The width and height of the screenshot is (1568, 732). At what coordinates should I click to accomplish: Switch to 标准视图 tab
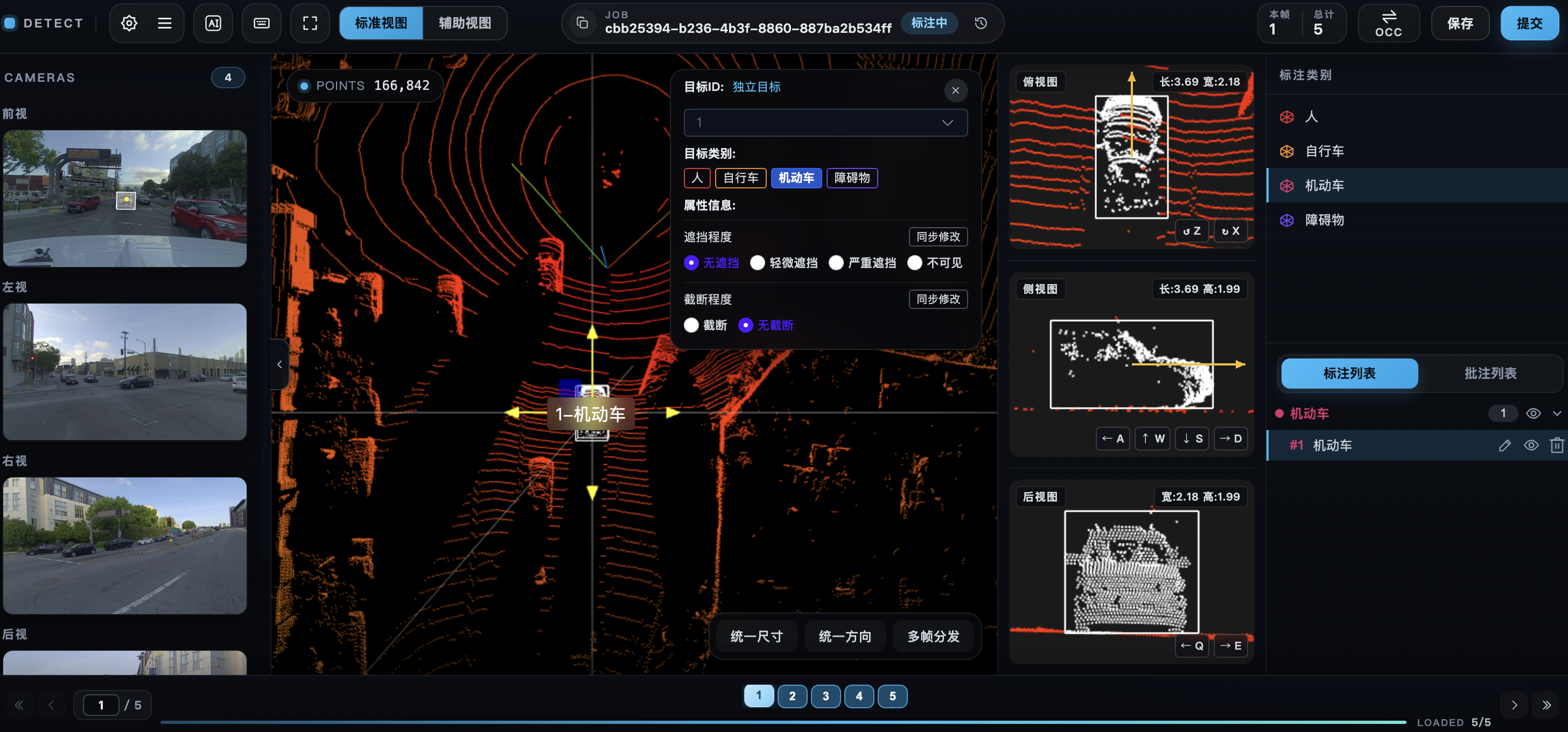tap(381, 23)
